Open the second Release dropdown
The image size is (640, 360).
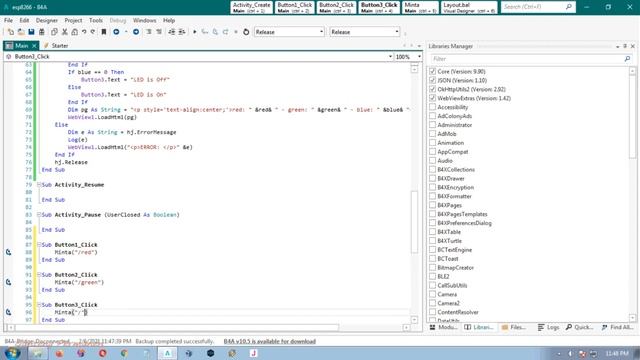tap(364, 32)
